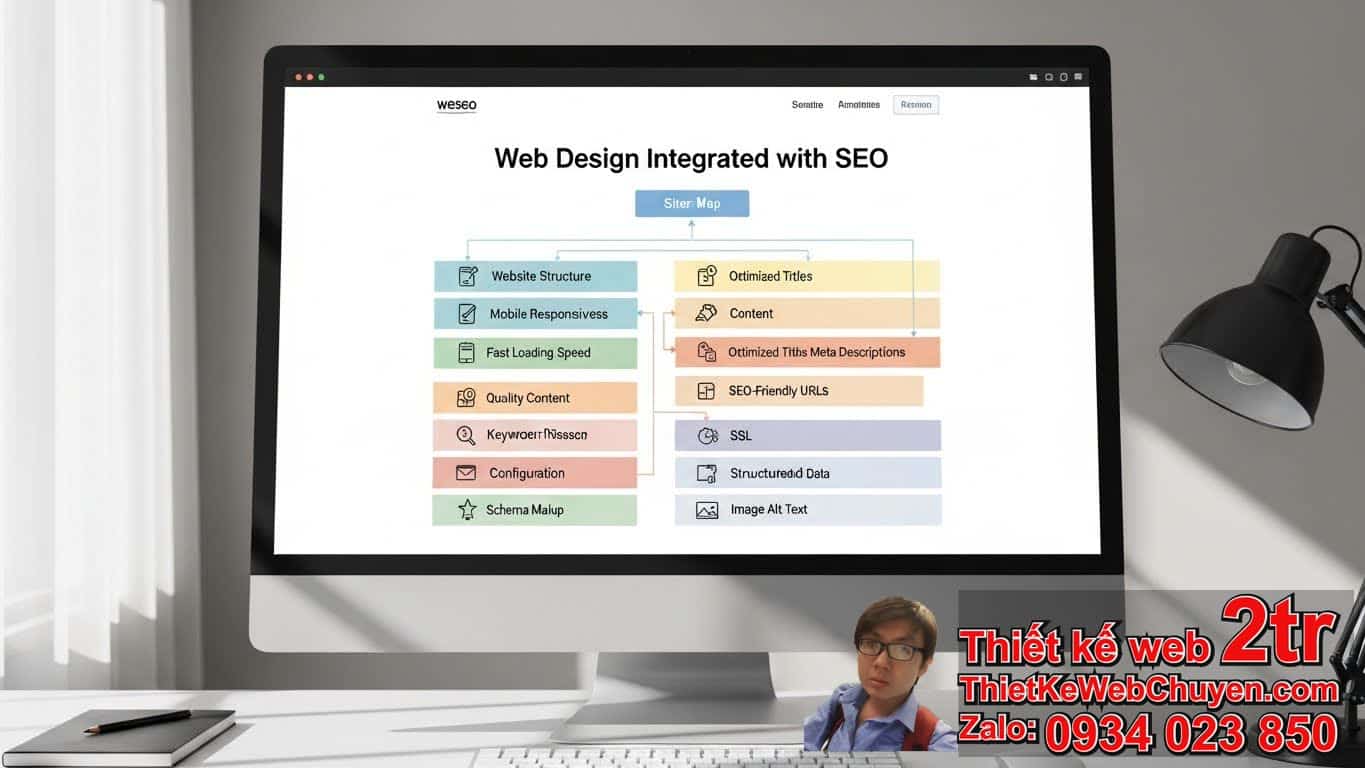The height and width of the screenshot is (768, 1365).
Task: Open the middle navigation menu link
Action: pyautogui.click(x=859, y=105)
